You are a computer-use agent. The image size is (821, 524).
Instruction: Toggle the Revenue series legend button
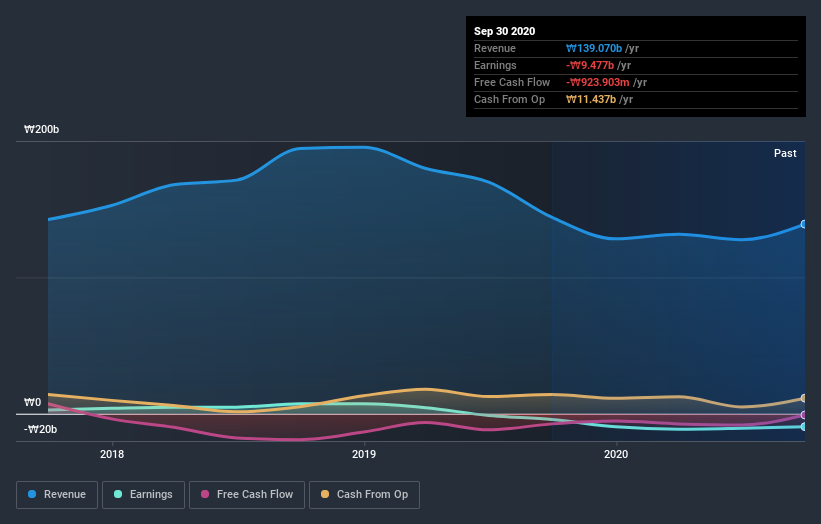(x=57, y=495)
